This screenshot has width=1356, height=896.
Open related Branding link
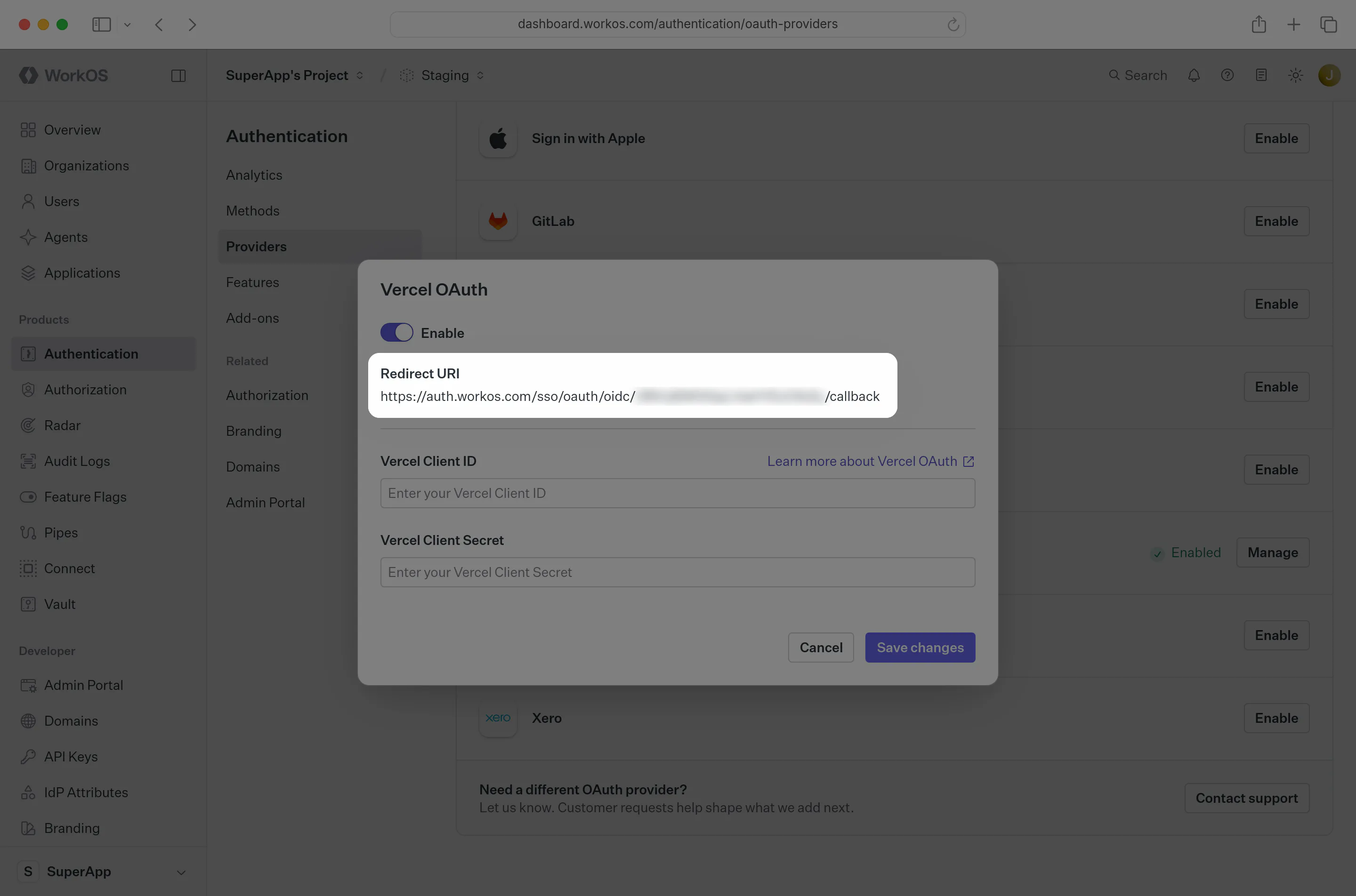(254, 431)
